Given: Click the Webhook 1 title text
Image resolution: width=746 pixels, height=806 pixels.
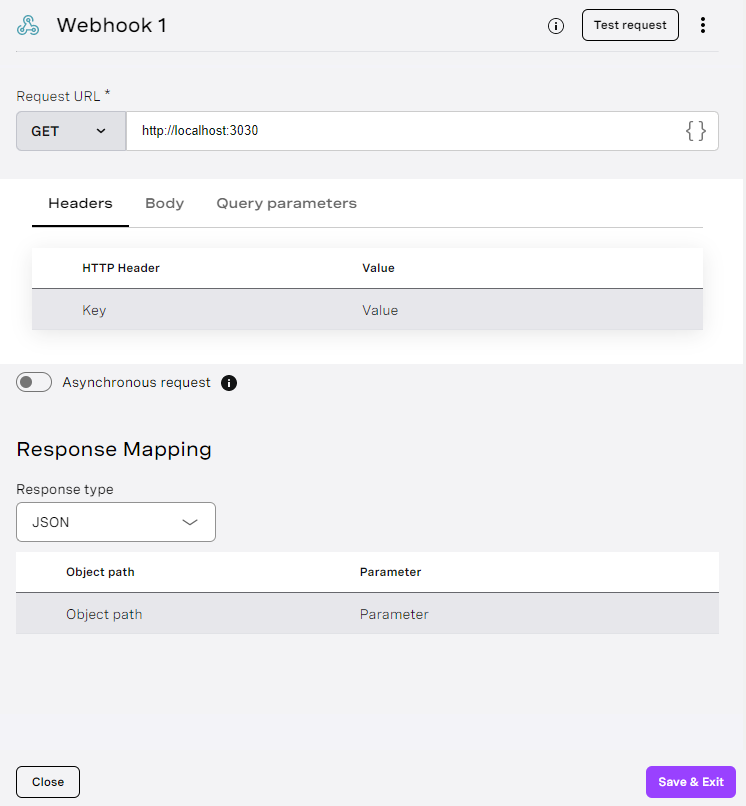Looking at the screenshot, I should click(112, 25).
